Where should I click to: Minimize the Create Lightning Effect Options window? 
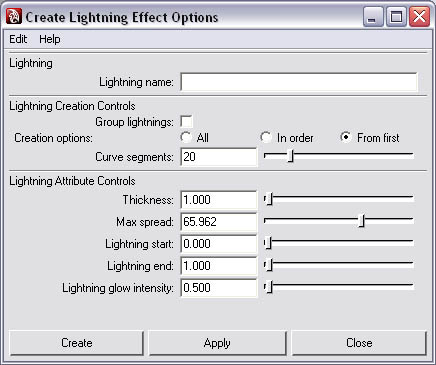[x=373, y=17]
